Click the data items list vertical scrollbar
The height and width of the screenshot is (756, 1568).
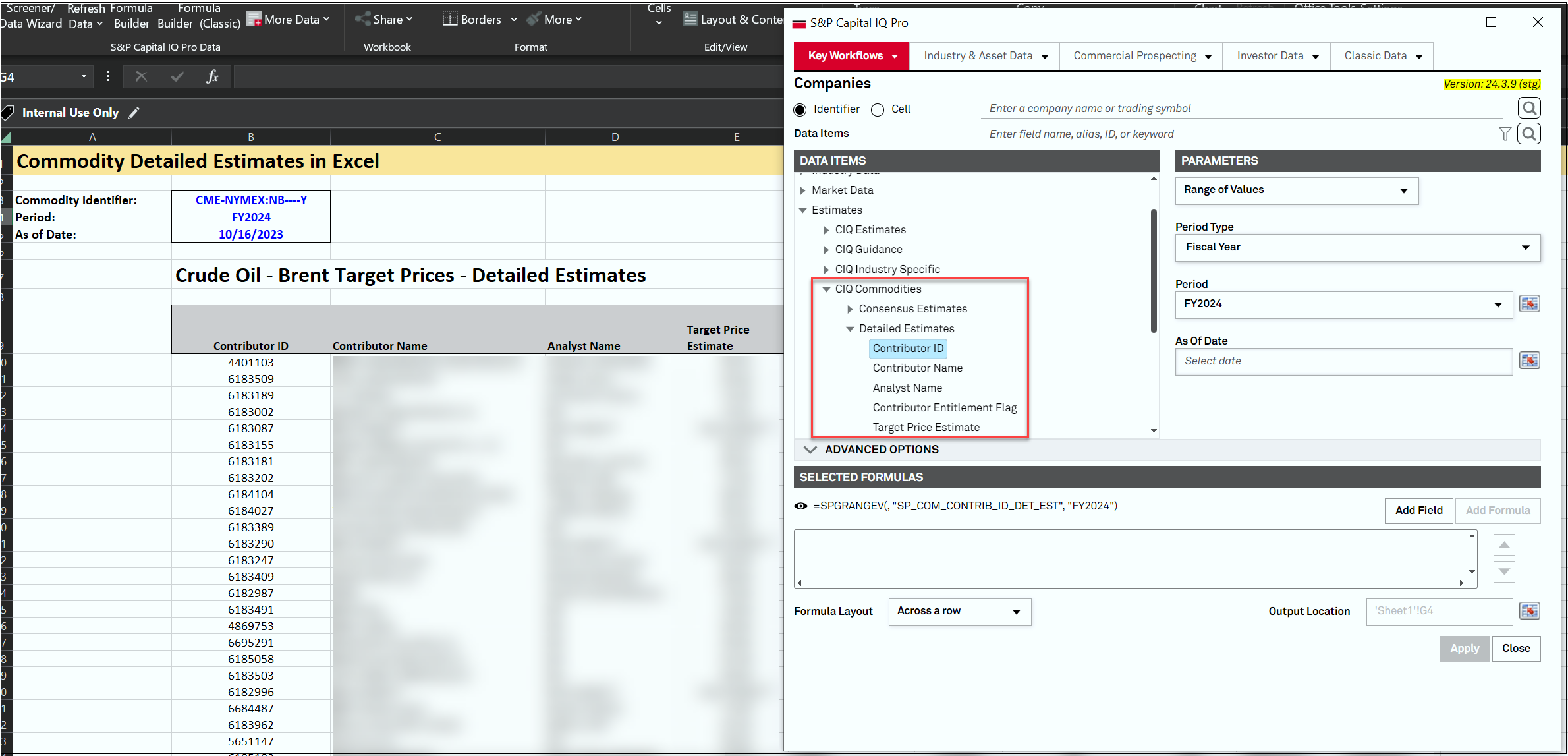point(1154,270)
